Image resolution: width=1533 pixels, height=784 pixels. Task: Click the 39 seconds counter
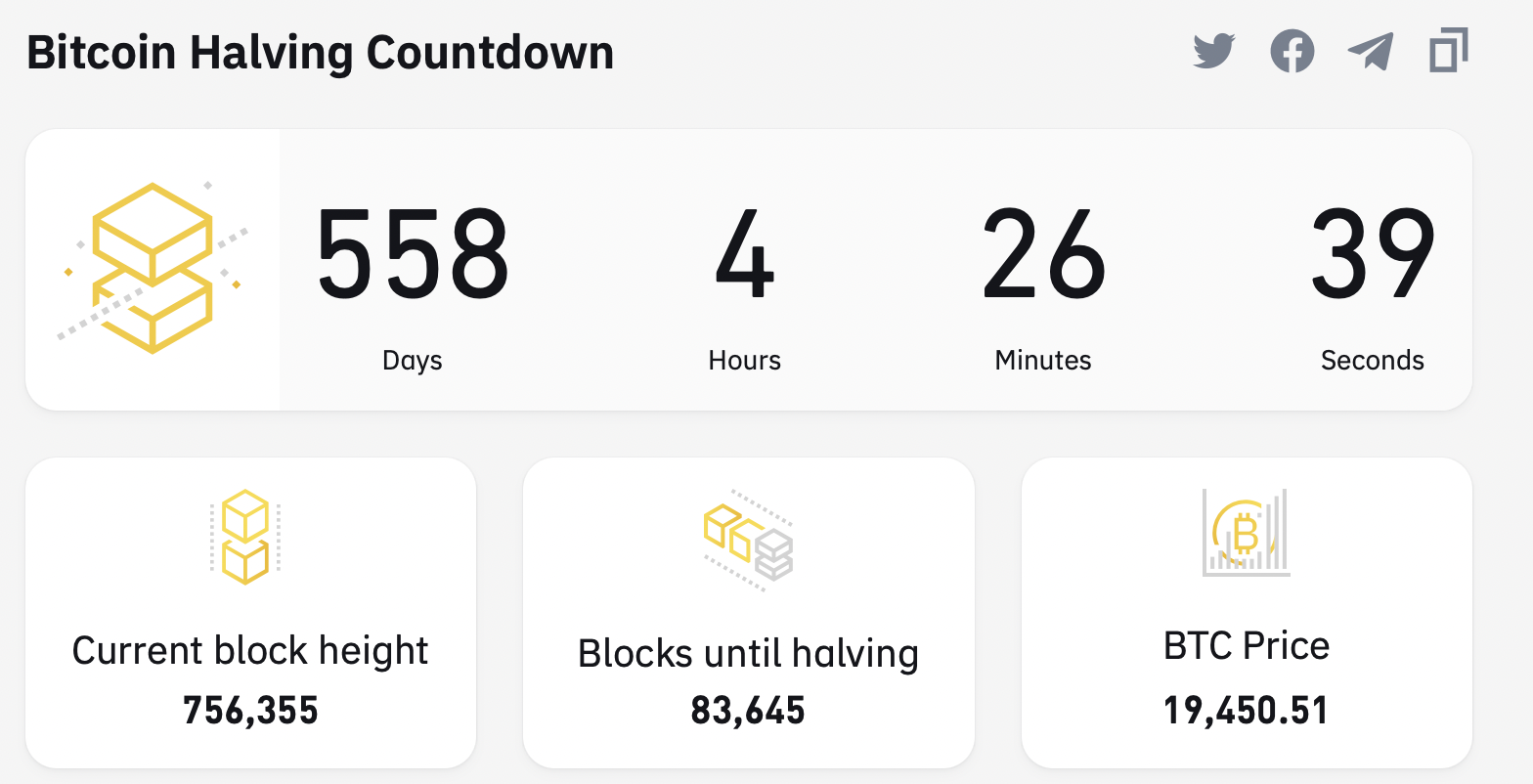[x=1373, y=256]
